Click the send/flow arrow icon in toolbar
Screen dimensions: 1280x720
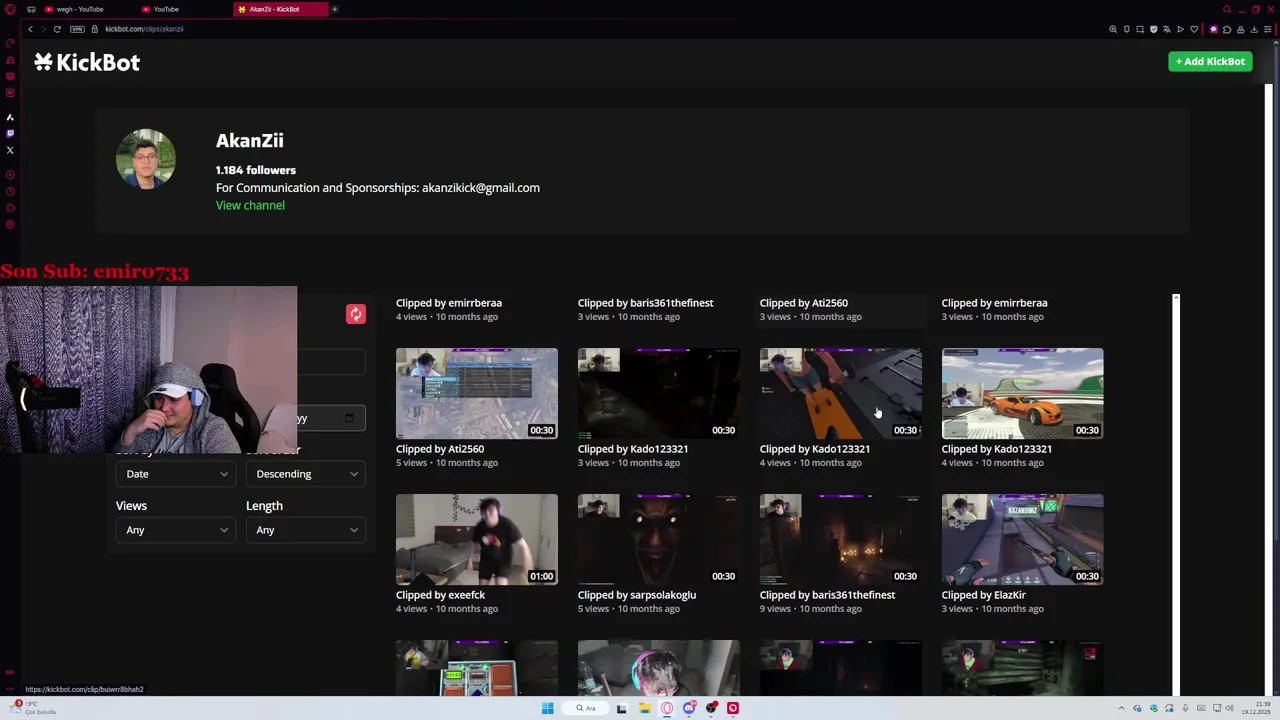(1180, 29)
